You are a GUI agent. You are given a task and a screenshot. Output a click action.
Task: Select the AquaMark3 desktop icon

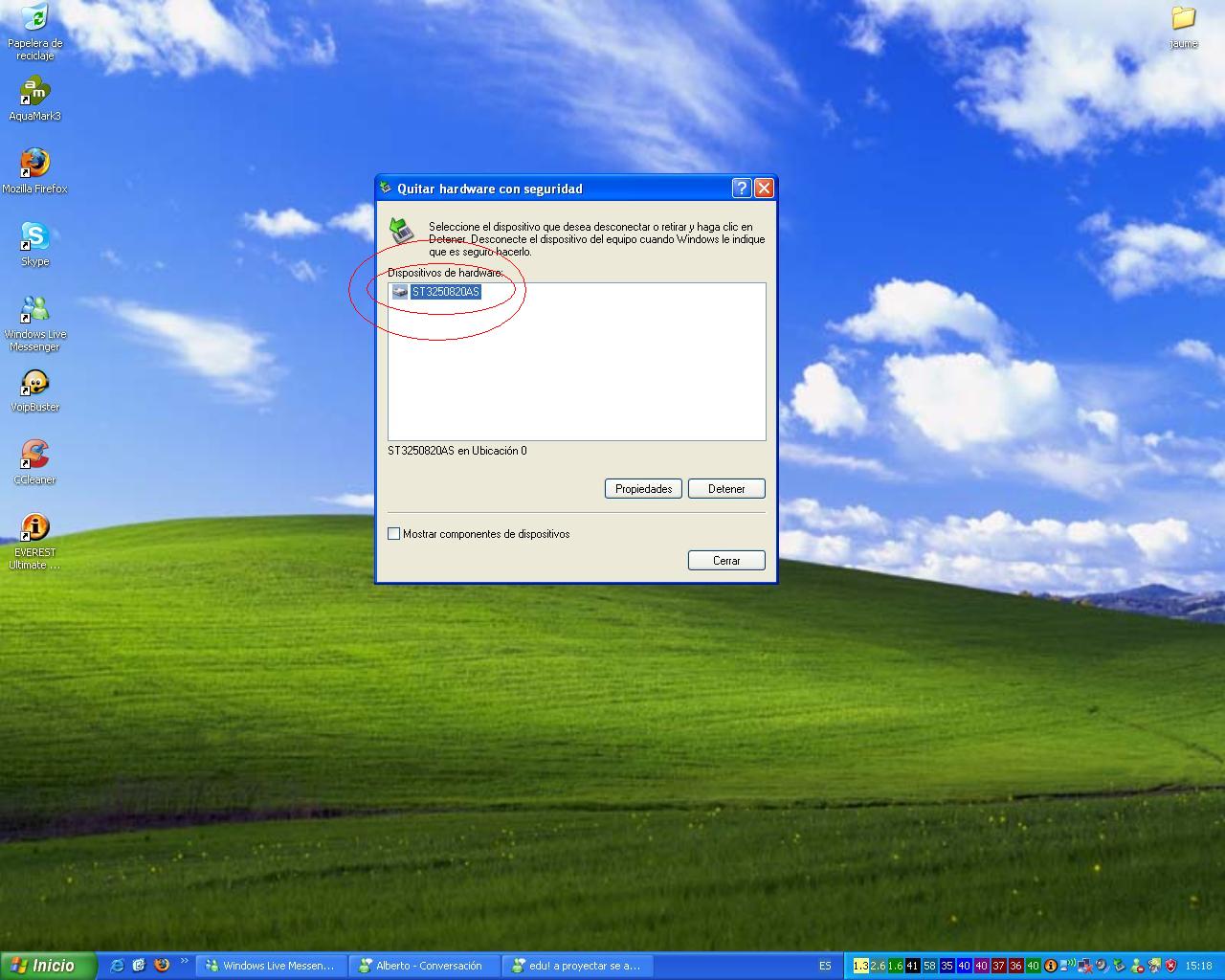[35, 100]
